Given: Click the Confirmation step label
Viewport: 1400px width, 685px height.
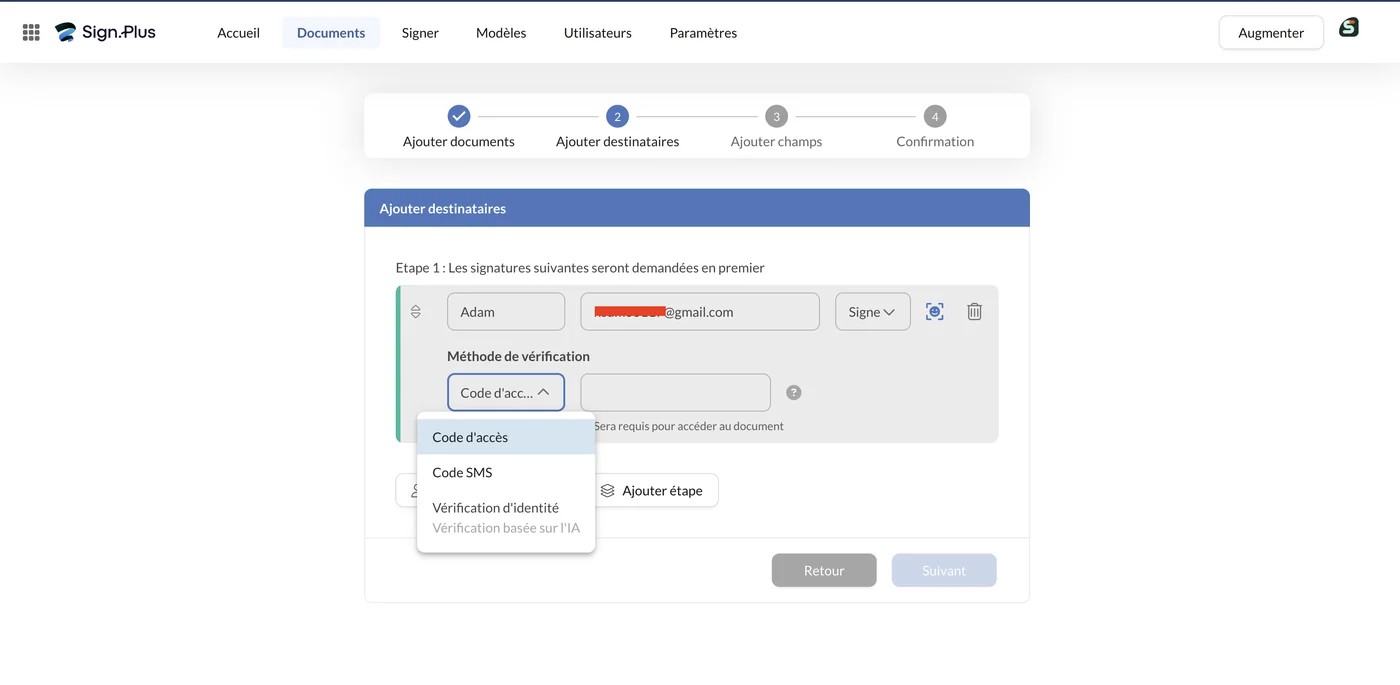Looking at the screenshot, I should coord(935,142).
